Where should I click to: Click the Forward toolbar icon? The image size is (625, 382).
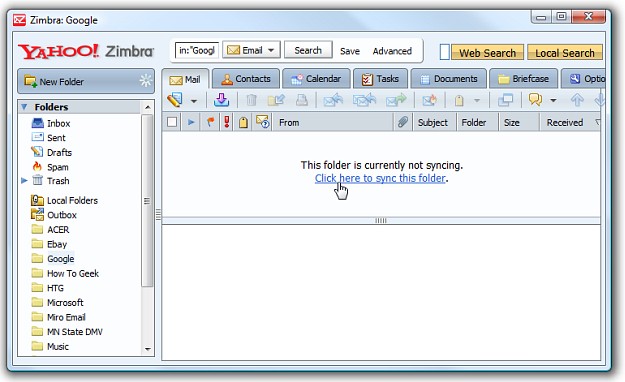396,100
